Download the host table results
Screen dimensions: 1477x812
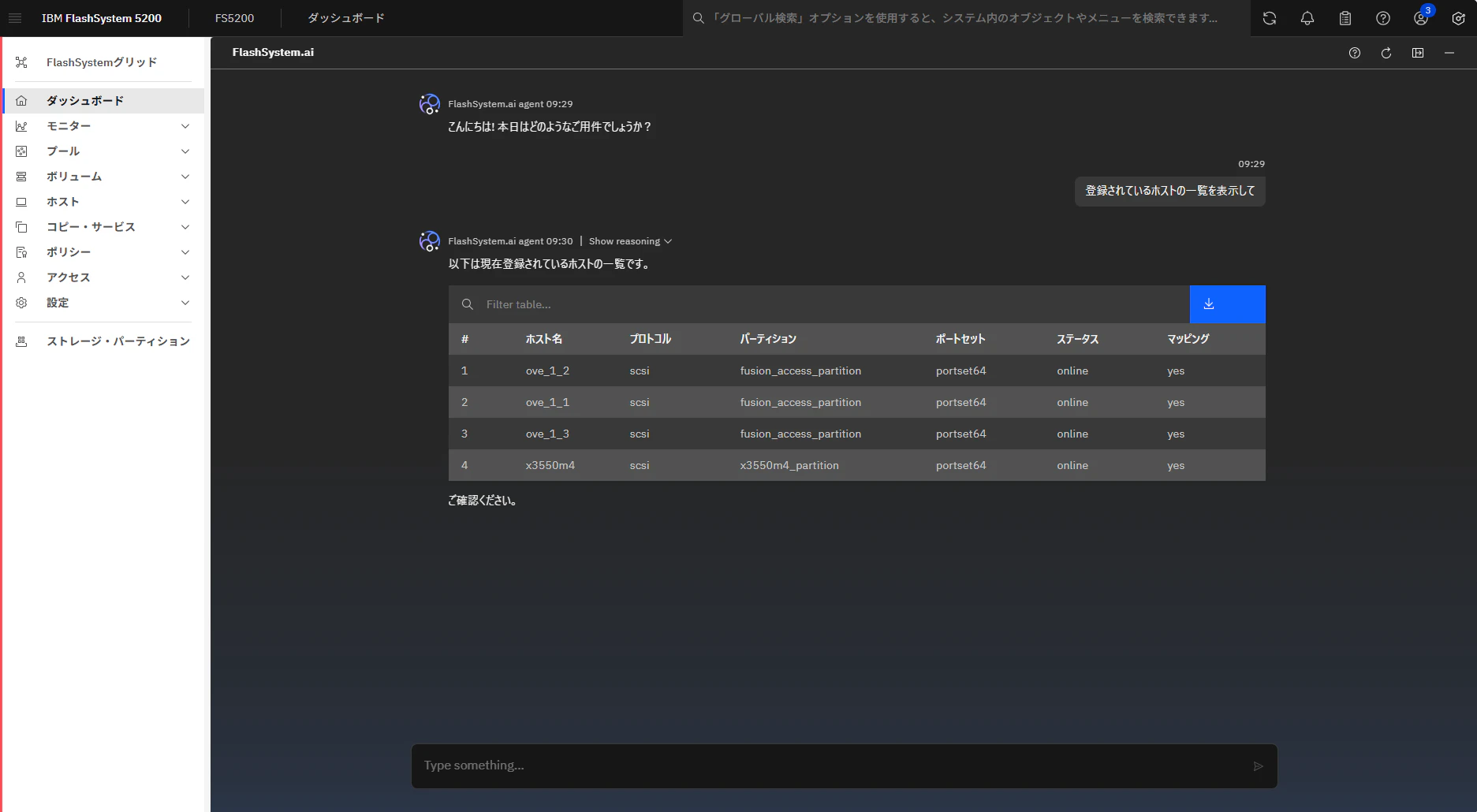[x=1227, y=304]
